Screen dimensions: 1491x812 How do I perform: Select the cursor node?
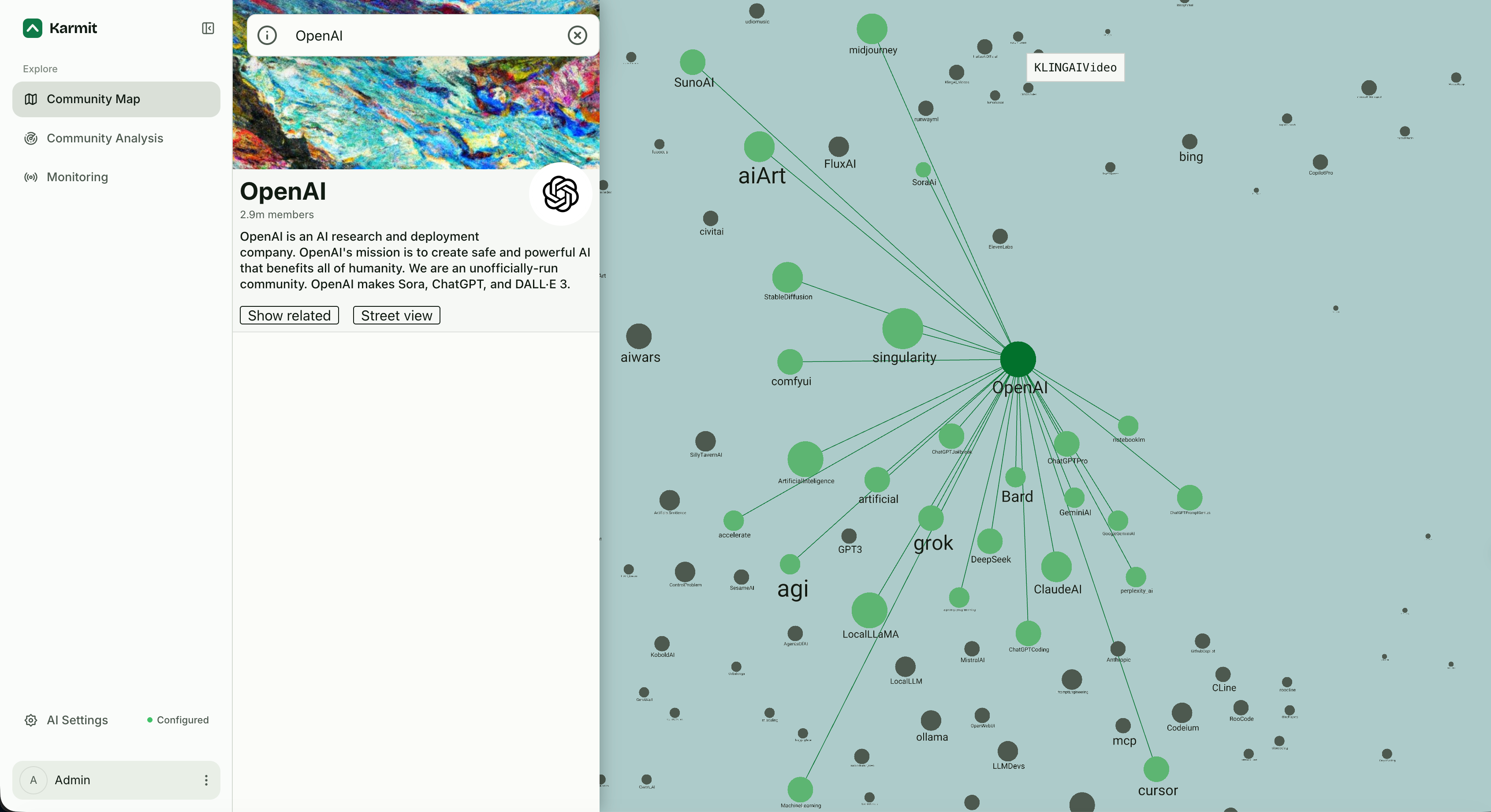pyautogui.click(x=1156, y=769)
